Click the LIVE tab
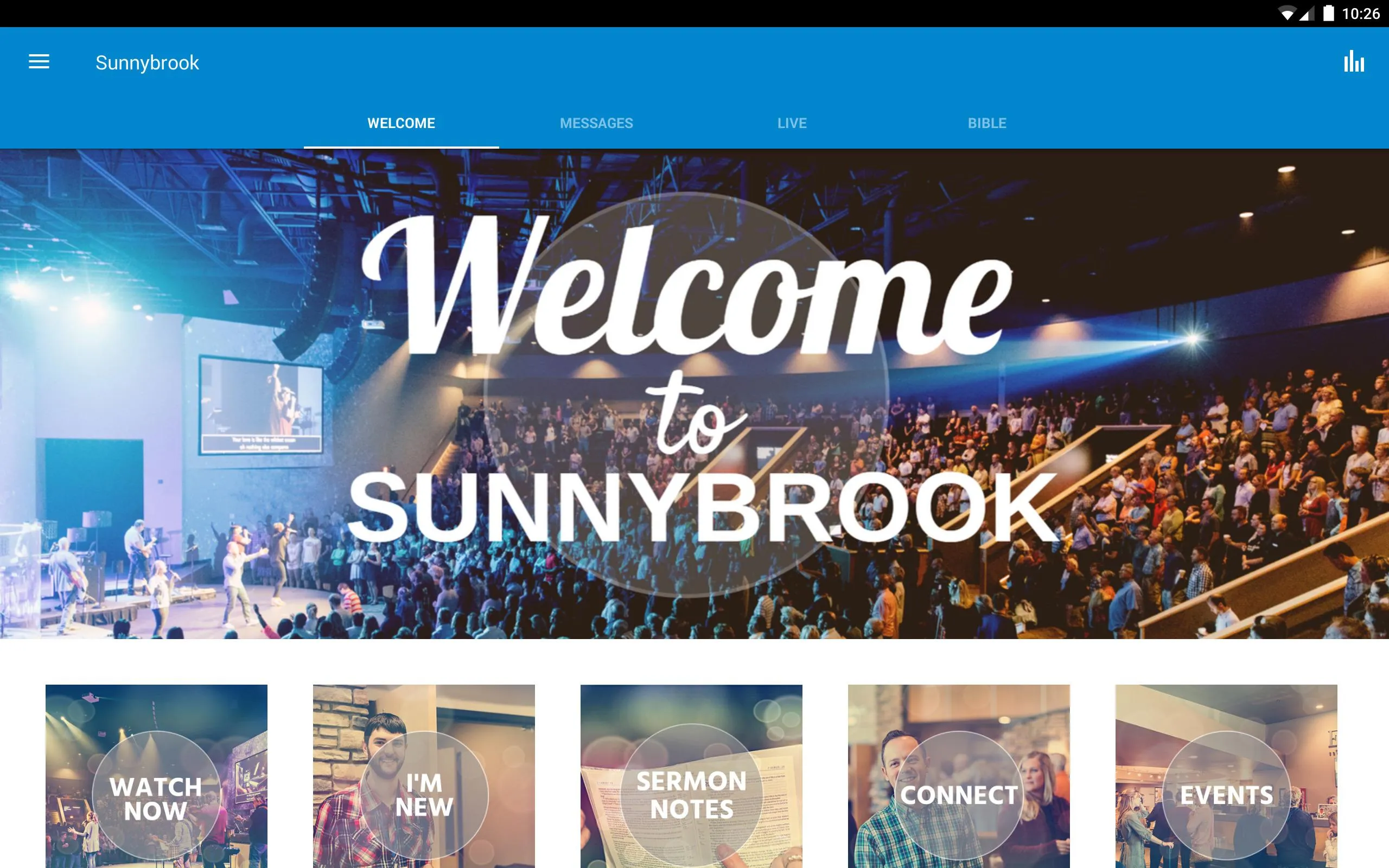 tap(792, 123)
